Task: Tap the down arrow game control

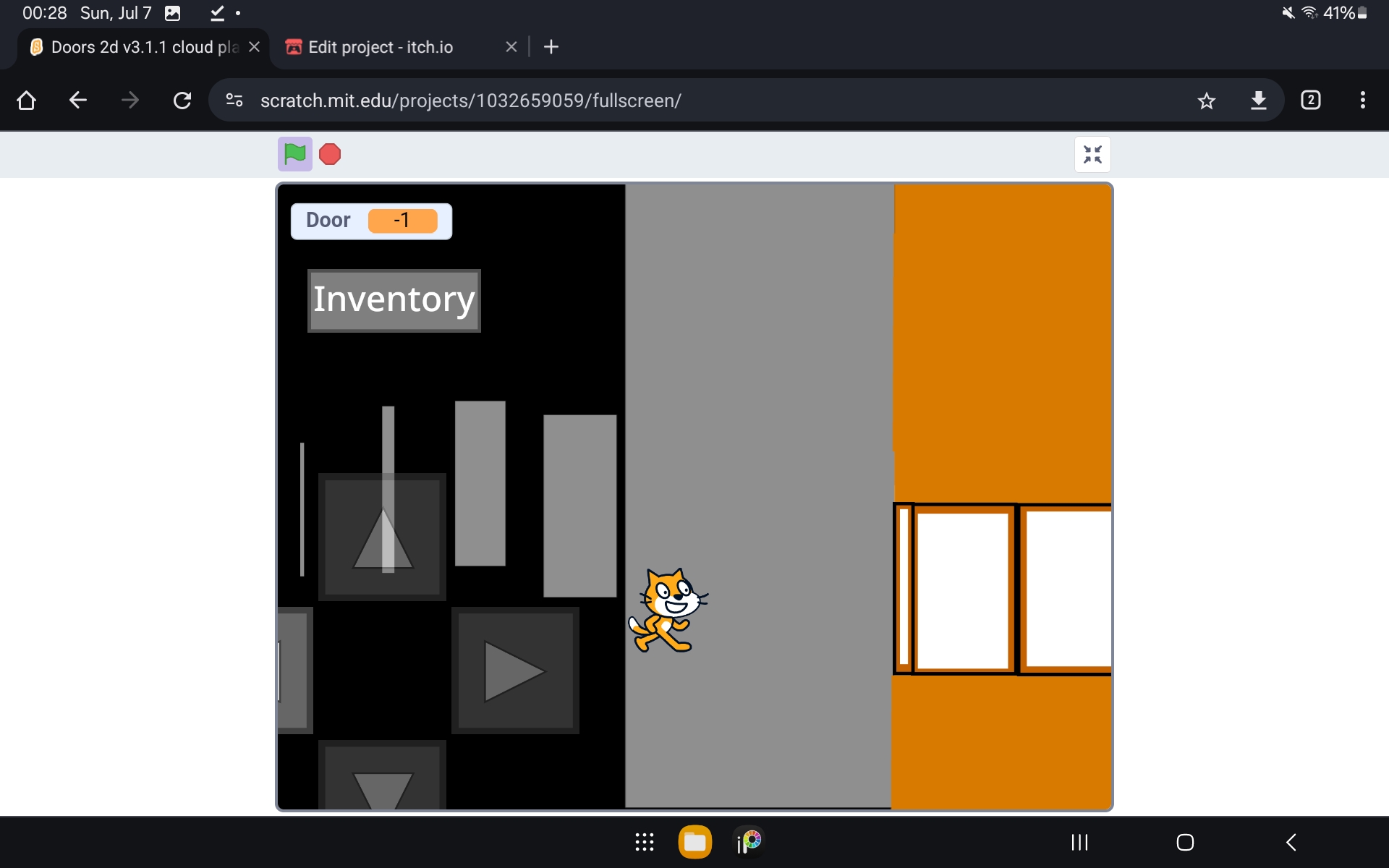Action: 382,779
